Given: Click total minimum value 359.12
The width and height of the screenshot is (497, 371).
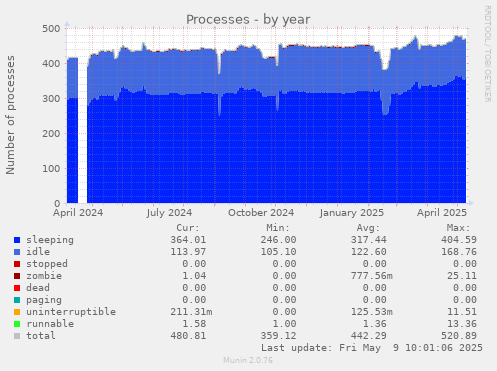Looking at the screenshot, I should click(278, 336).
